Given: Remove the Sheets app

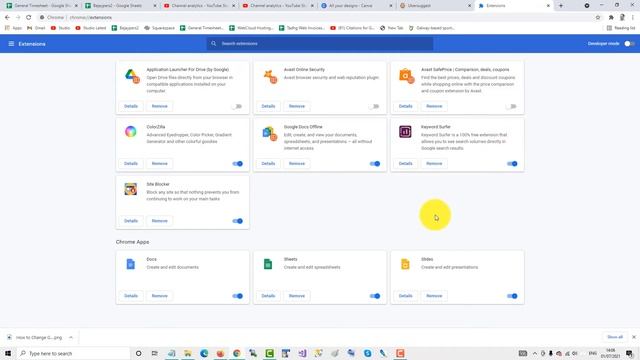Looking at the screenshot, I should 297,296.
